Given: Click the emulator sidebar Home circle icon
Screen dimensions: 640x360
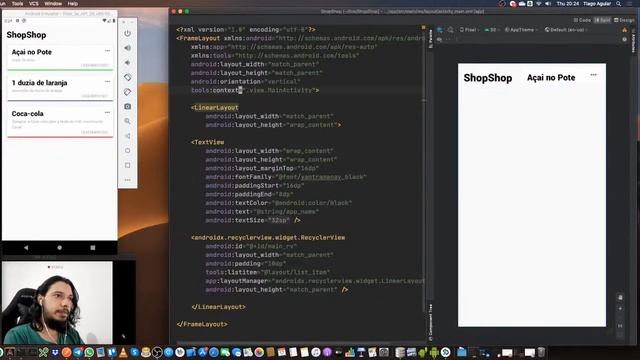Looking at the screenshot, I should click(x=127, y=151).
